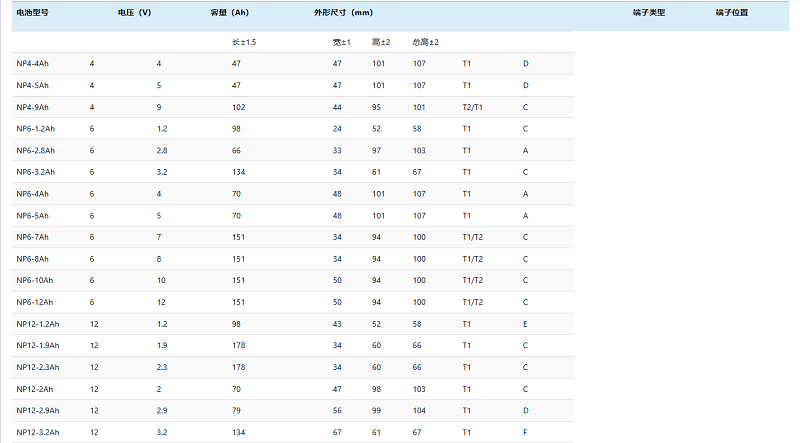The height and width of the screenshot is (443, 800).
Task: Click T1/T2 terminal type in NP6-10Ah row
Action: coord(472,280)
